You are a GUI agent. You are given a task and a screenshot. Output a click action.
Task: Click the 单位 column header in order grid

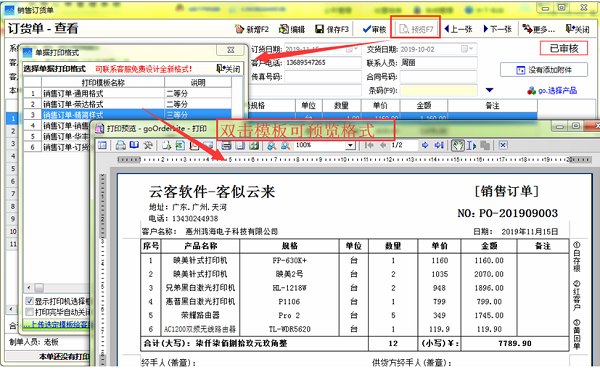coord(308,106)
